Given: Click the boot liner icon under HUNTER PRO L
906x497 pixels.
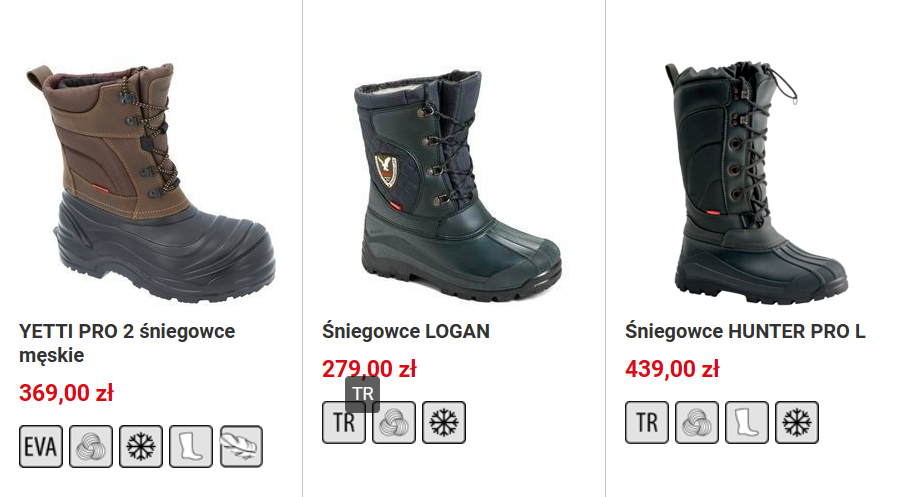Looking at the screenshot, I should point(747,422).
